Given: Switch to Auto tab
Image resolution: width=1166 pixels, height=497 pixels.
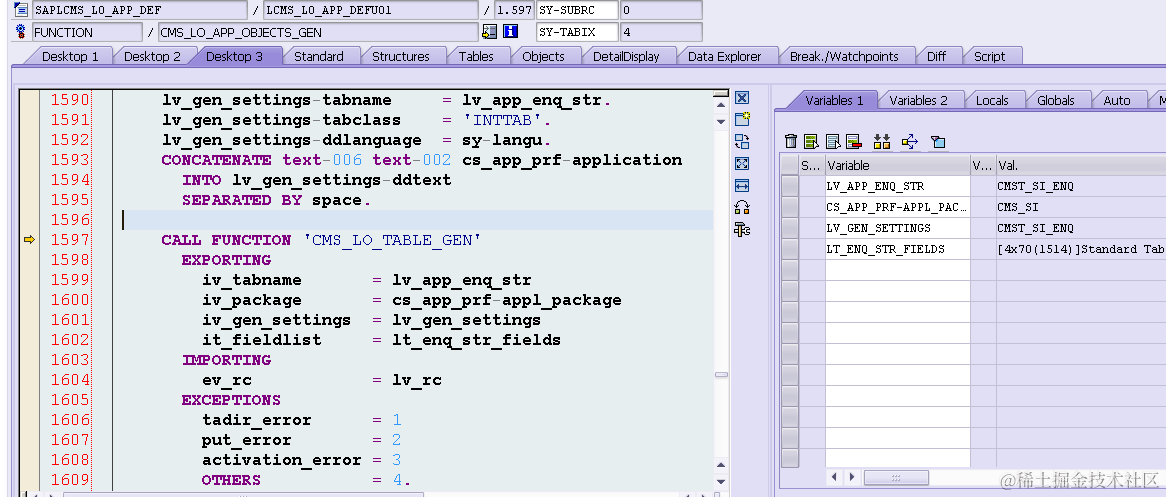Looking at the screenshot, I should (x=1116, y=100).
